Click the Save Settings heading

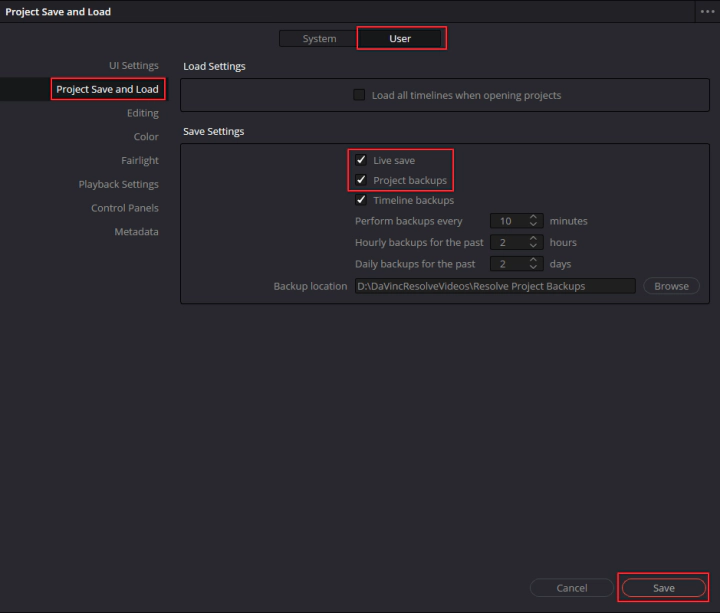click(214, 131)
